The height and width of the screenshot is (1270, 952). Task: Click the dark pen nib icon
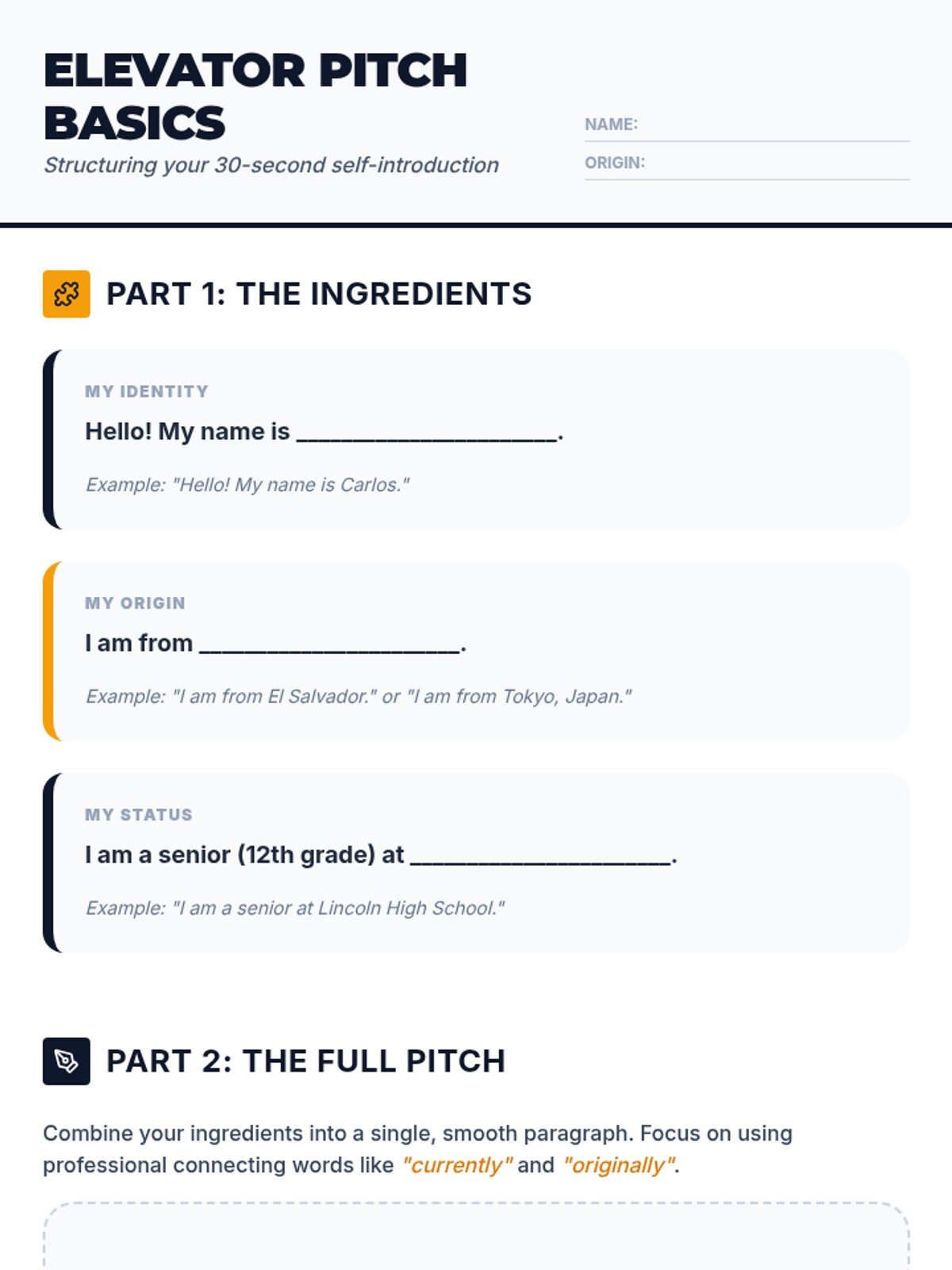(x=67, y=1061)
